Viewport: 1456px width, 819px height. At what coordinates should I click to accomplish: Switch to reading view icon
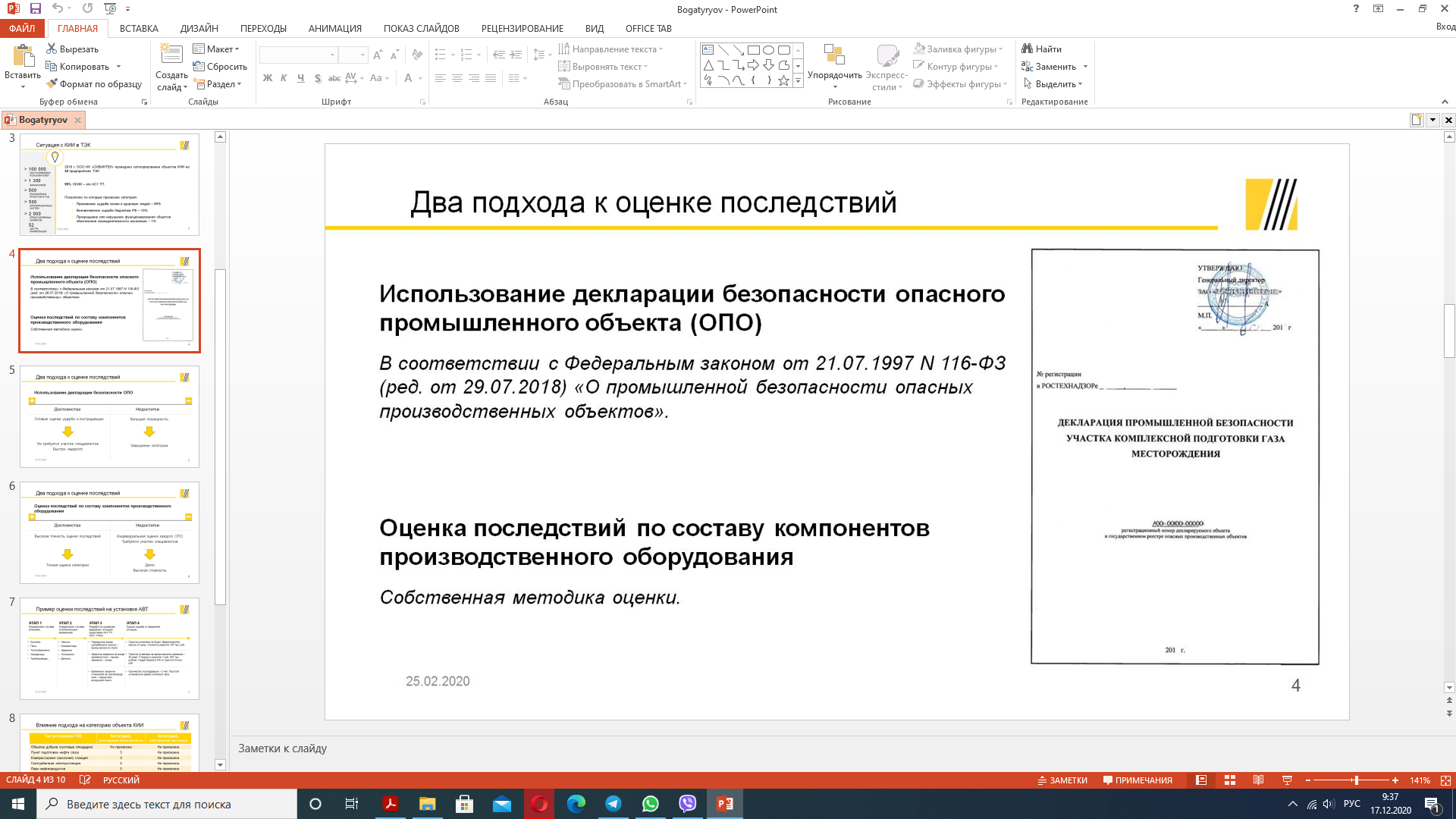pos(1259,780)
